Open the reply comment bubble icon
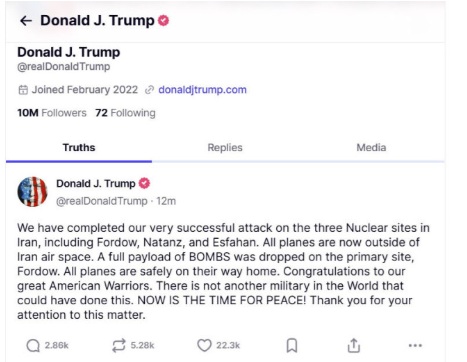Viewport: 467px width, 362px height. pyautogui.click(x=33, y=345)
